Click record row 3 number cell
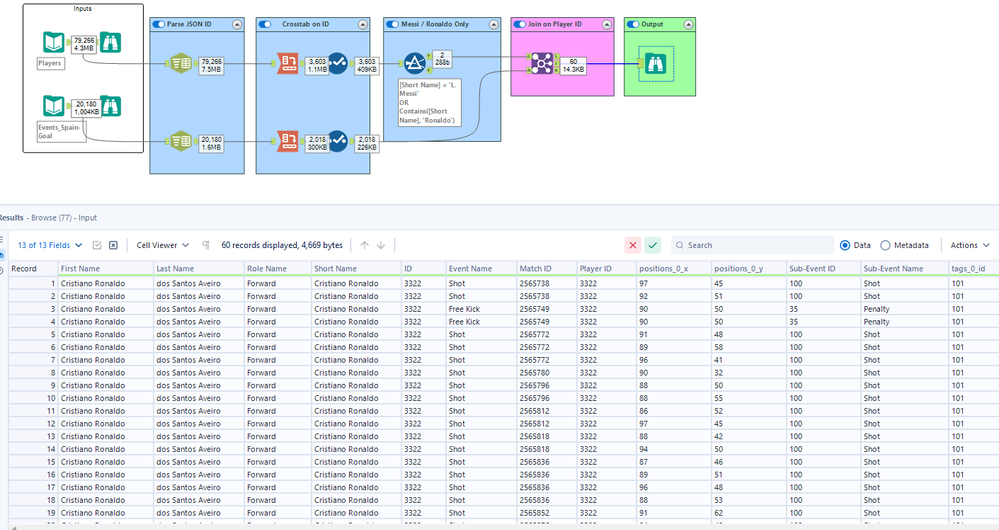This screenshot has width=999, height=530. 33,309
